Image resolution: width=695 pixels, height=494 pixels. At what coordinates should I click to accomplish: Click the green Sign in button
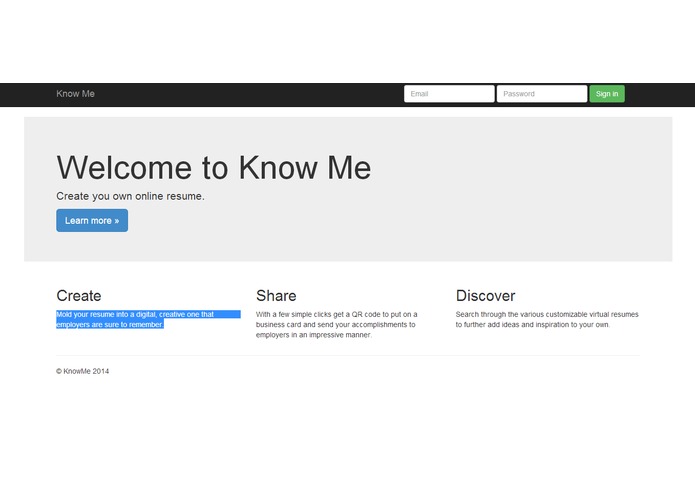coord(607,94)
